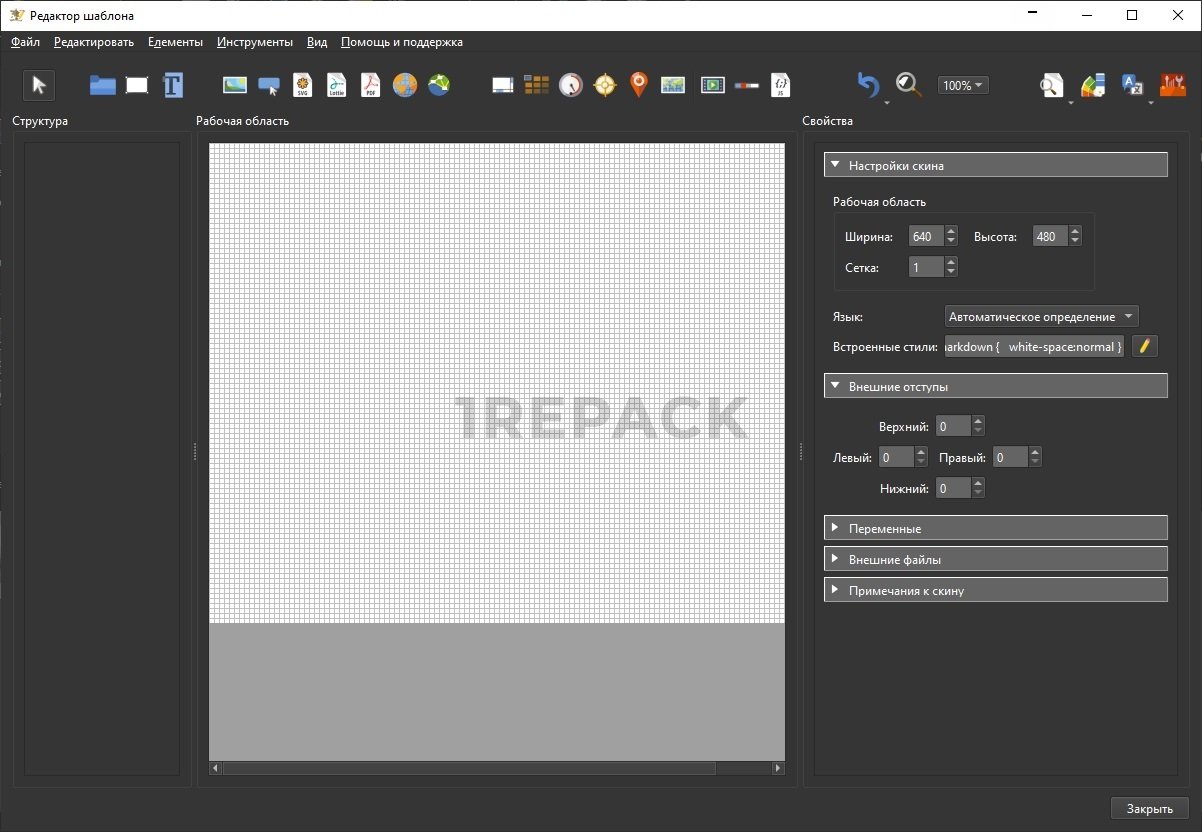
Task: Add a JS code element
Action: (x=781, y=85)
